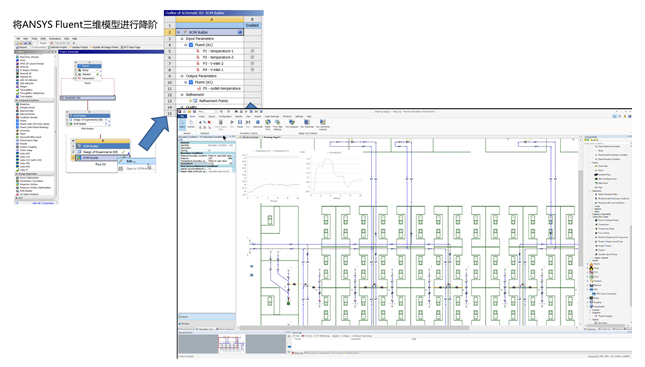This screenshot has height=367, width=645.
Task: Click the Step simulation icon in ribbon
Action: 248,122
